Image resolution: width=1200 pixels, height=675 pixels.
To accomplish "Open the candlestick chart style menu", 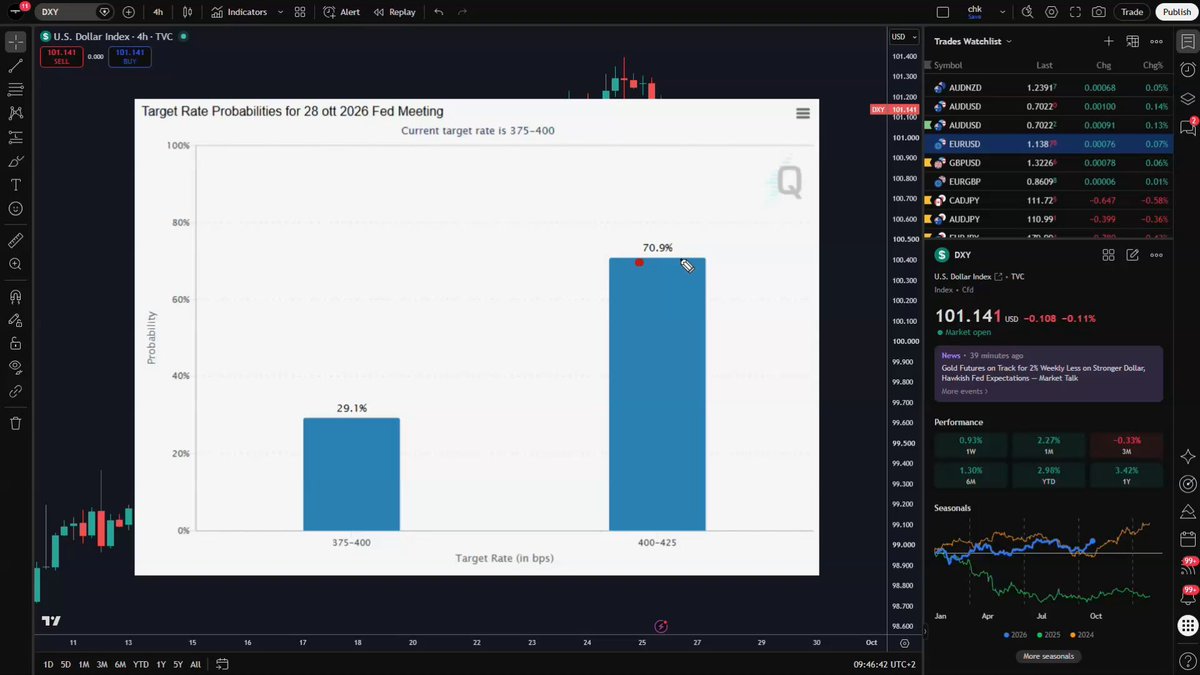I will pyautogui.click(x=188, y=12).
